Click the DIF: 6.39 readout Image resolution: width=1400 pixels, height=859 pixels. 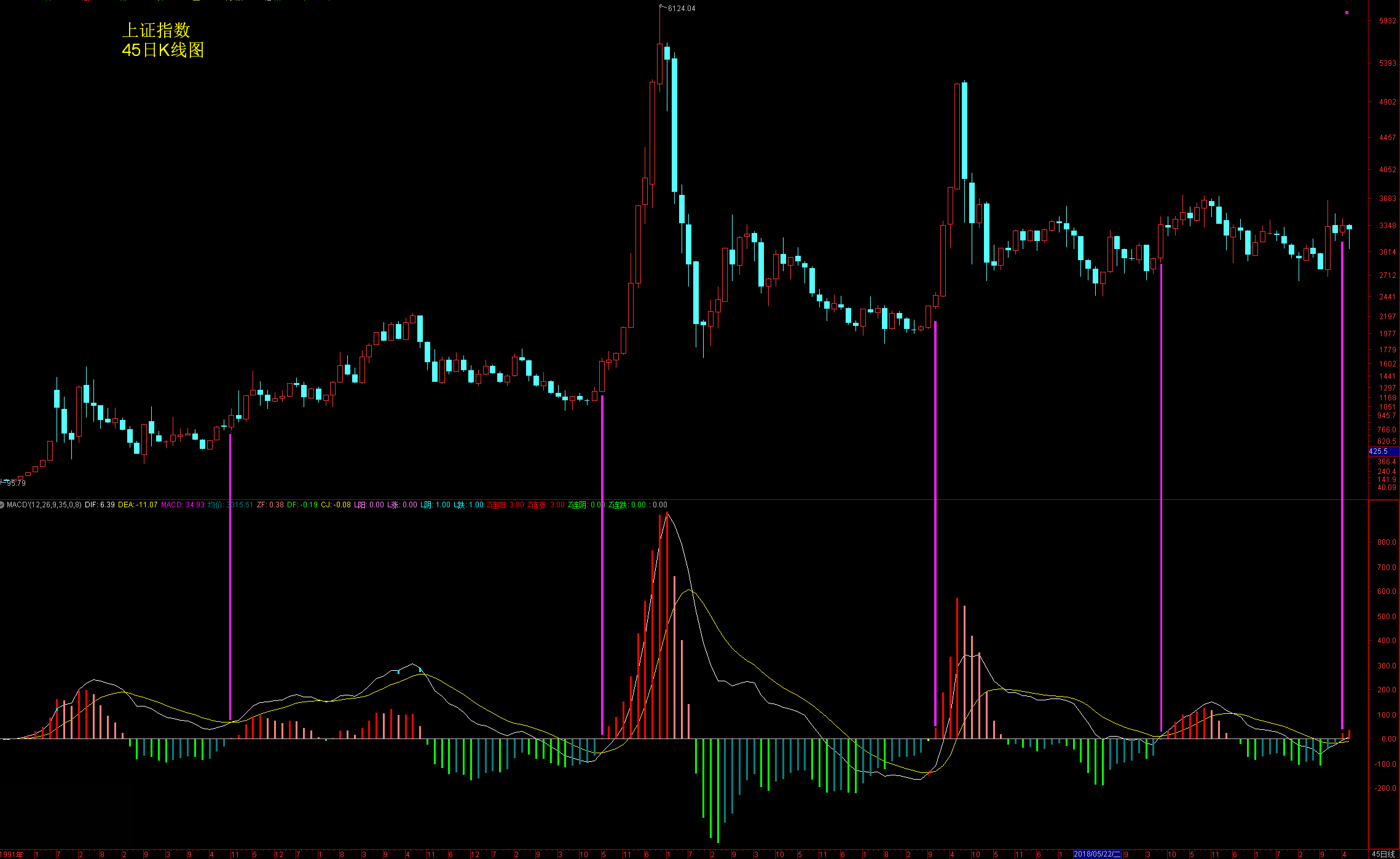(100, 505)
